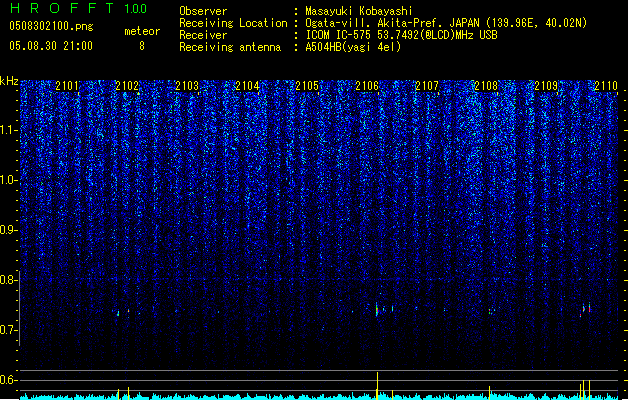Click the ICOM IC-575 receiver text
Screen dimensions: 629x400
[401, 35]
